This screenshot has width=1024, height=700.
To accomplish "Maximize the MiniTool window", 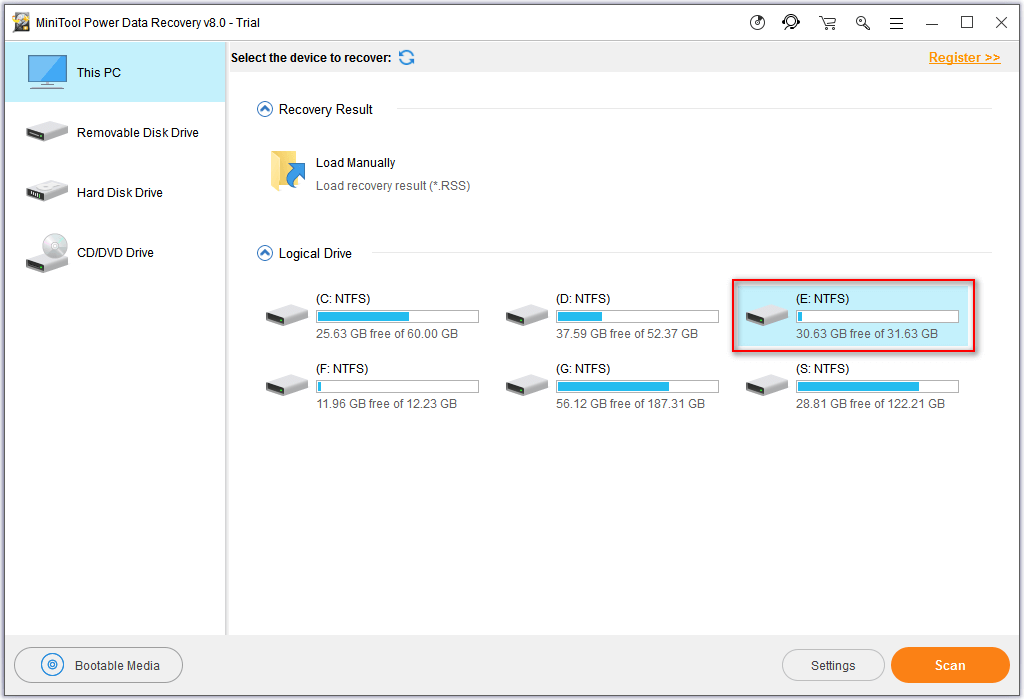I will [967, 22].
